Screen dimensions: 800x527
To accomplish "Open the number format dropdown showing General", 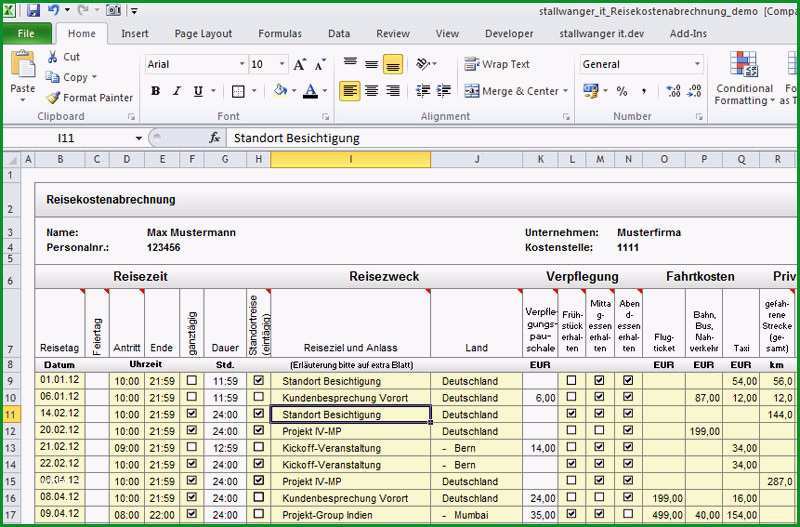I will pyautogui.click(x=697, y=64).
